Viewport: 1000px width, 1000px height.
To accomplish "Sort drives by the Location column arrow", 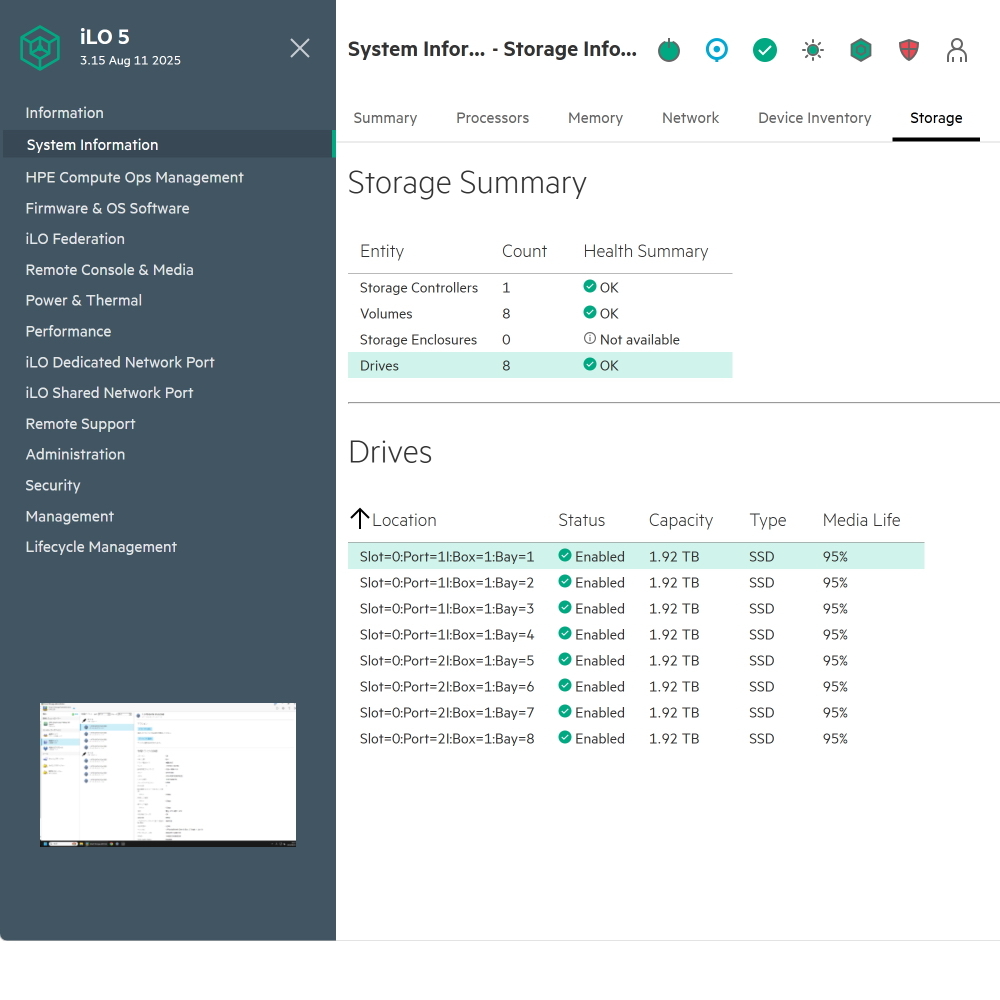I will (360, 519).
